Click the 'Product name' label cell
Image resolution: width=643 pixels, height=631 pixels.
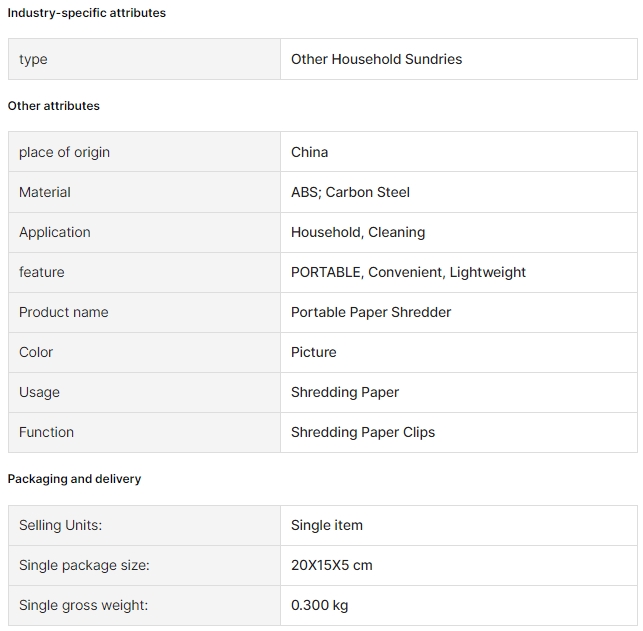144,312
